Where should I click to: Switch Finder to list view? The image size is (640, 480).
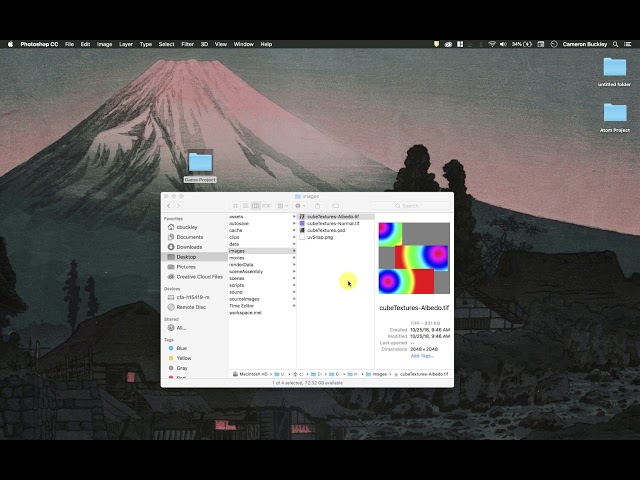click(246, 206)
